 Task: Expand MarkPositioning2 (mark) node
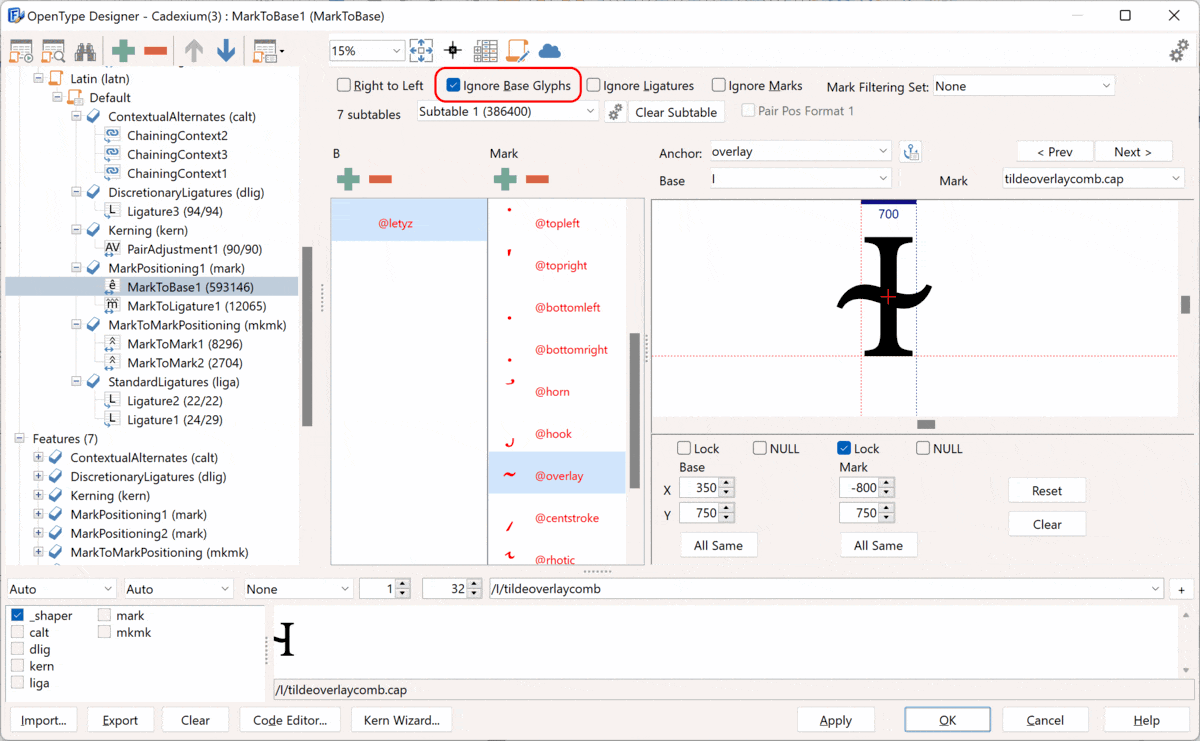tap(39, 534)
